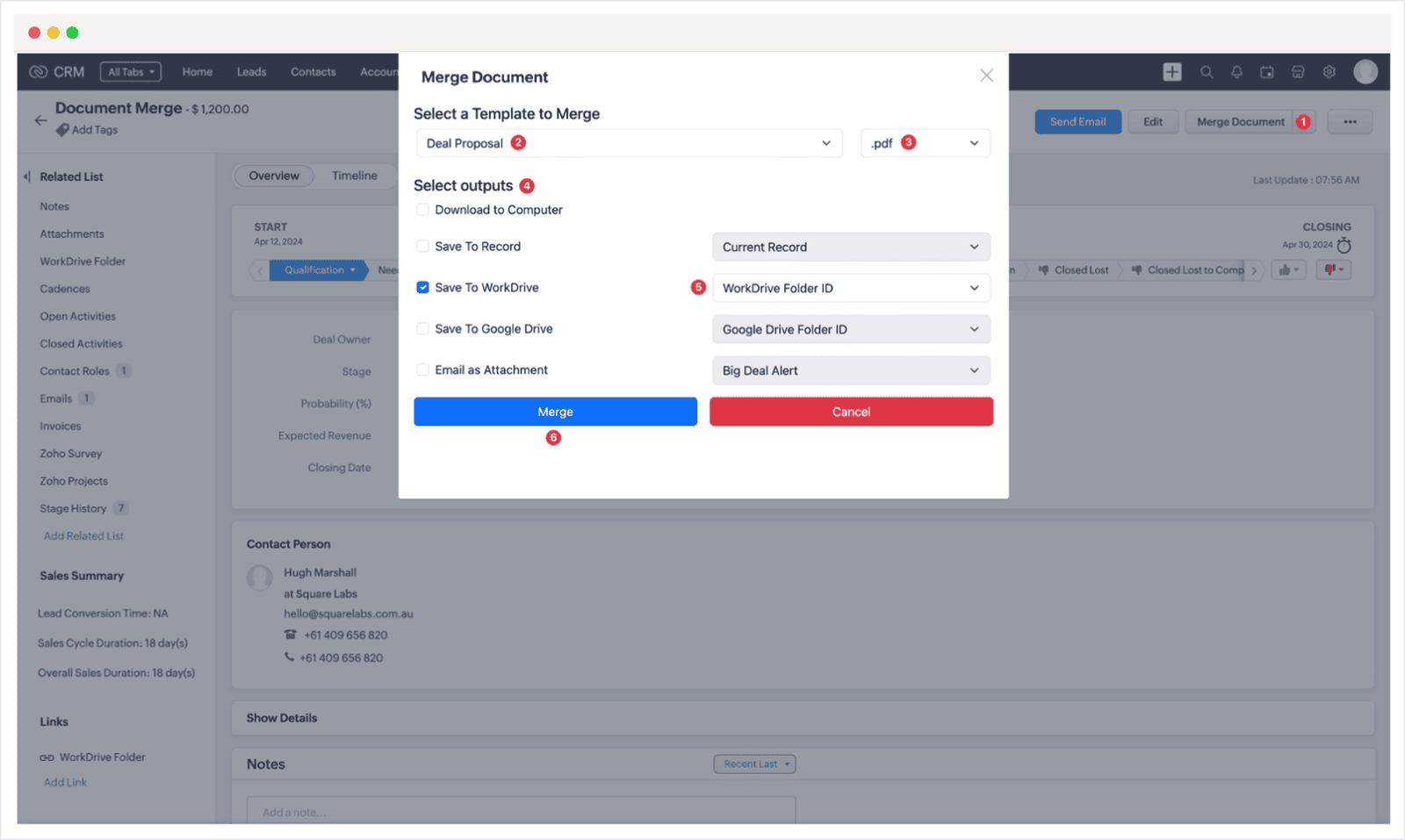Viewport: 1405px width, 840px height.
Task: Open the settings gear icon
Action: [1329, 72]
